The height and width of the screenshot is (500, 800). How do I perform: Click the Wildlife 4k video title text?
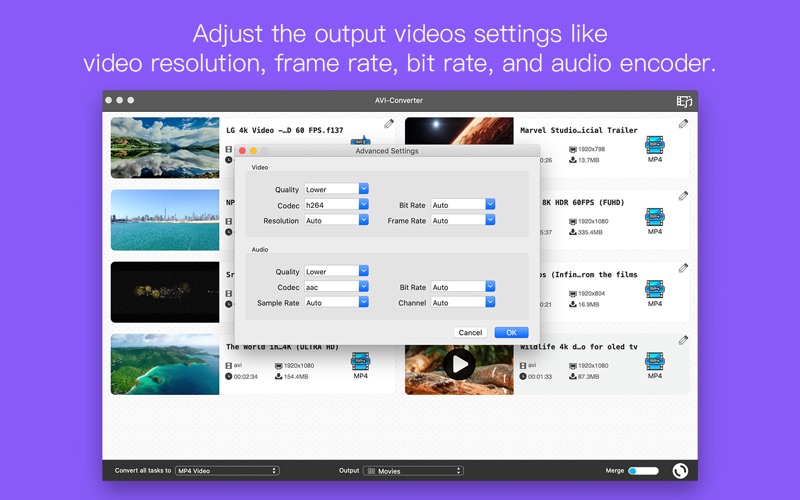point(579,346)
